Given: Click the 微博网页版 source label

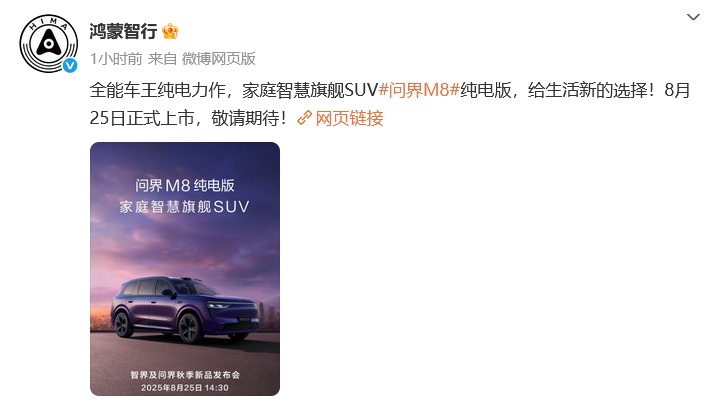Looking at the screenshot, I should pos(219,59).
